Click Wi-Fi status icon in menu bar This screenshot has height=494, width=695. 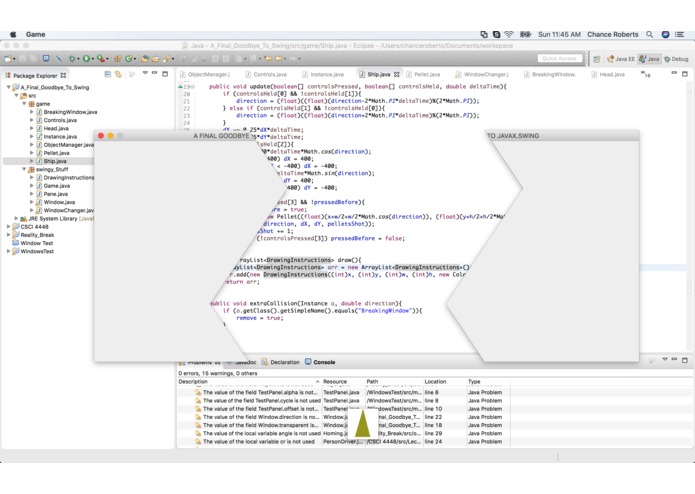509,35
